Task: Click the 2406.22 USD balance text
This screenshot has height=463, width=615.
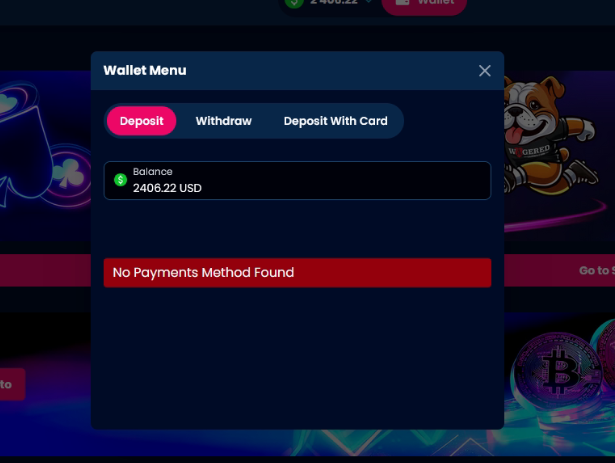Action: (167, 188)
